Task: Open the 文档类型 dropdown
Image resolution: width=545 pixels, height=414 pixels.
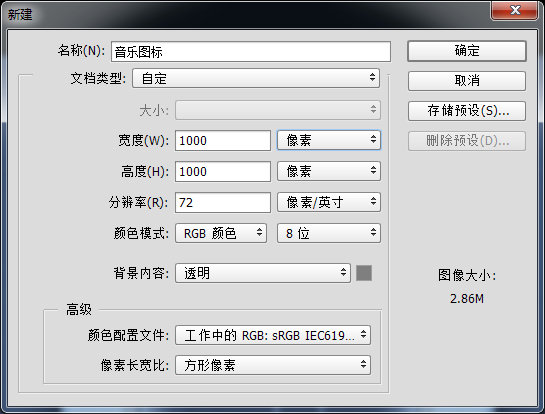Action: click(x=256, y=78)
